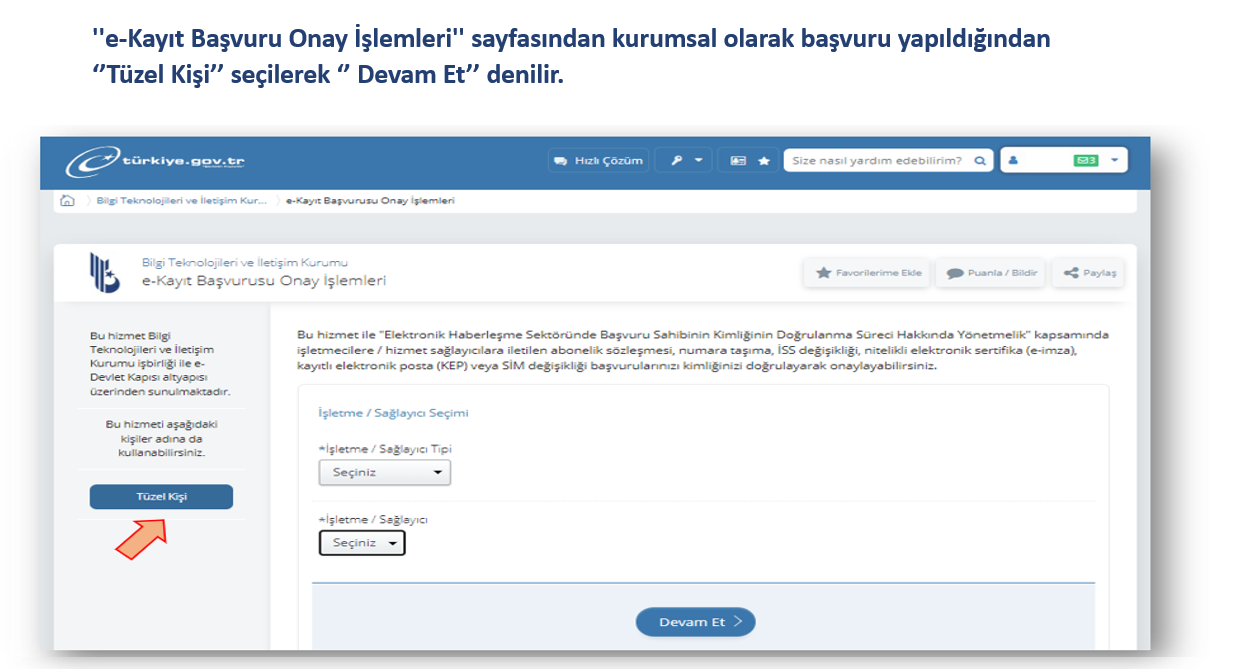1245x669 pixels.
Task: Click the BTK institution logo
Action: point(104,273)
